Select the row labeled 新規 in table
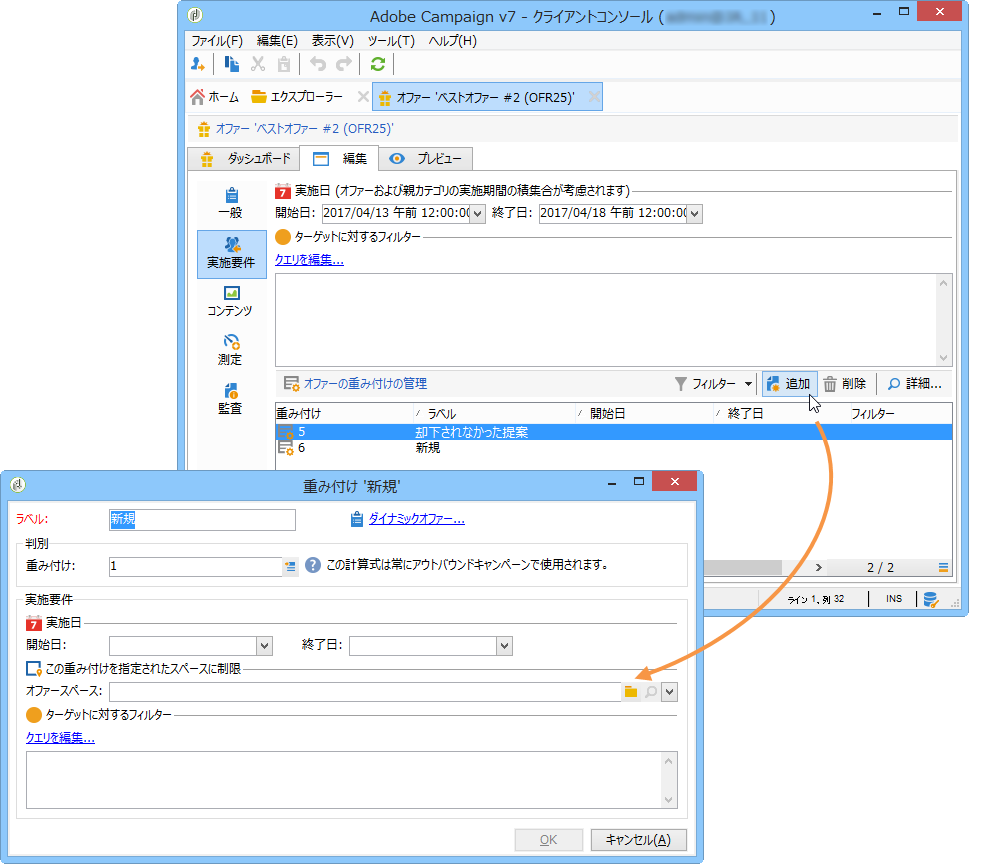This screenshot has height=864, width=989. point(613,448)
